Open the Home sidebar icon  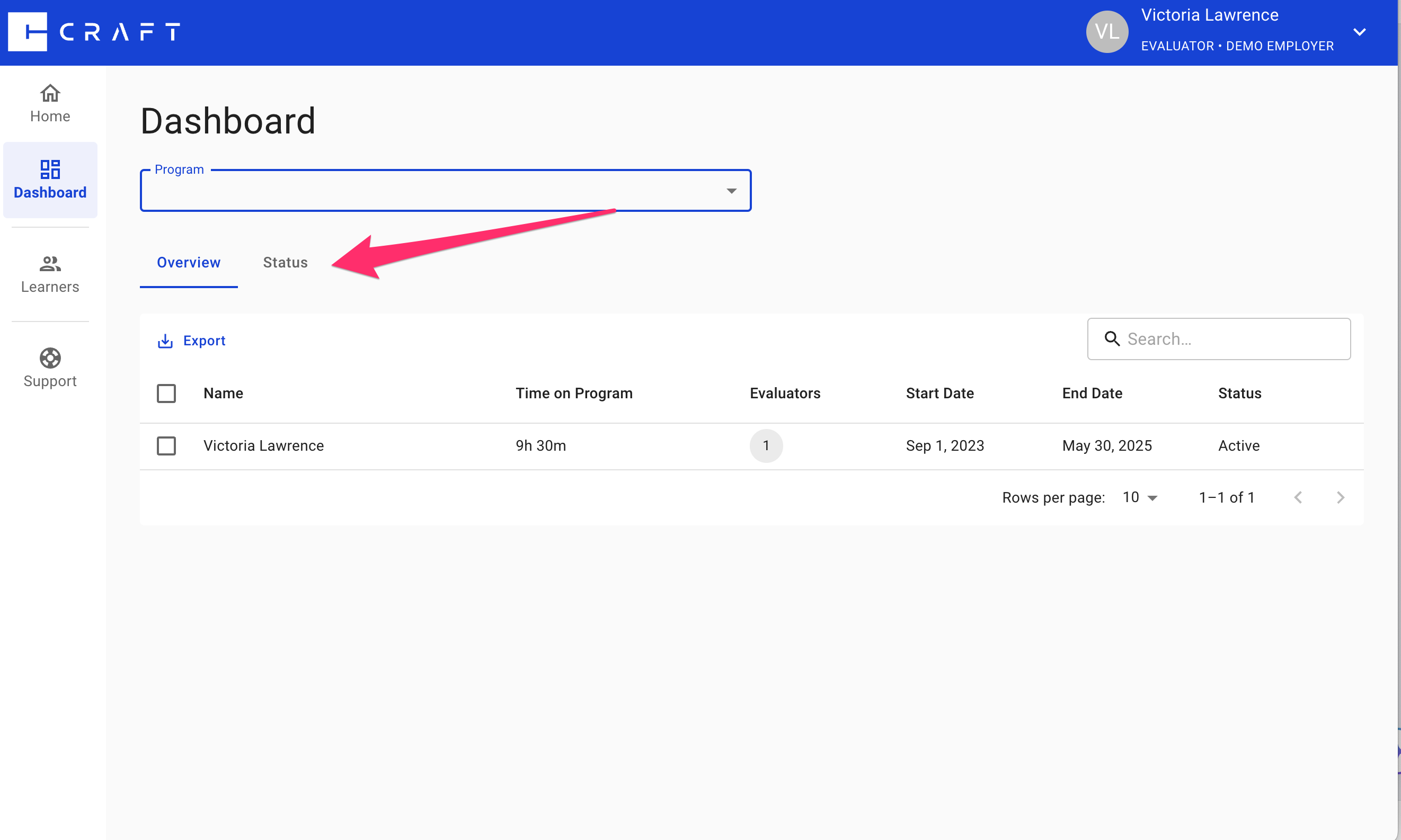click(50, 93)
